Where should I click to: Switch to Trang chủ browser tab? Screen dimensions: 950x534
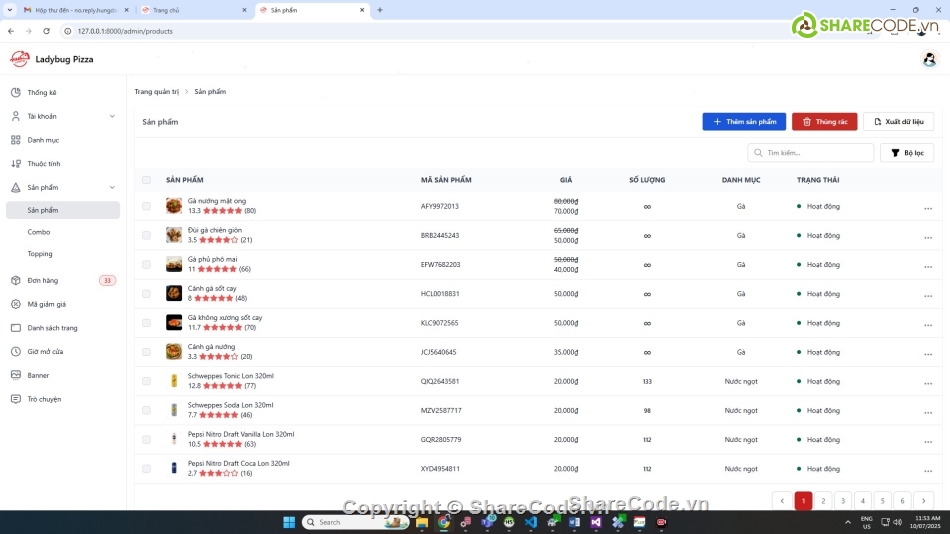[x=194, y=10]
